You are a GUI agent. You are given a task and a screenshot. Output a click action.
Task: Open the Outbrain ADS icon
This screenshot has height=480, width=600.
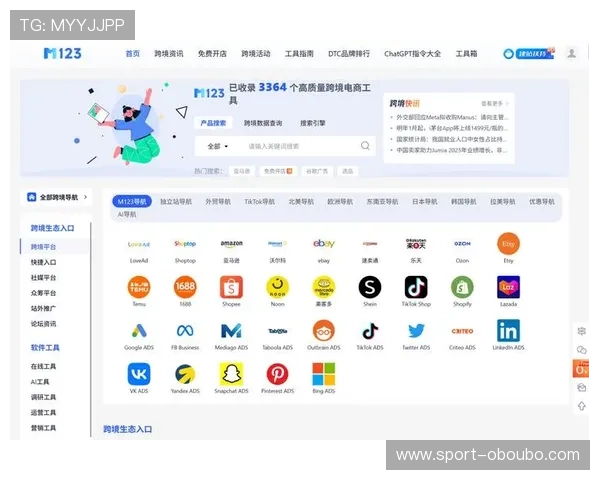click(324, 331)
